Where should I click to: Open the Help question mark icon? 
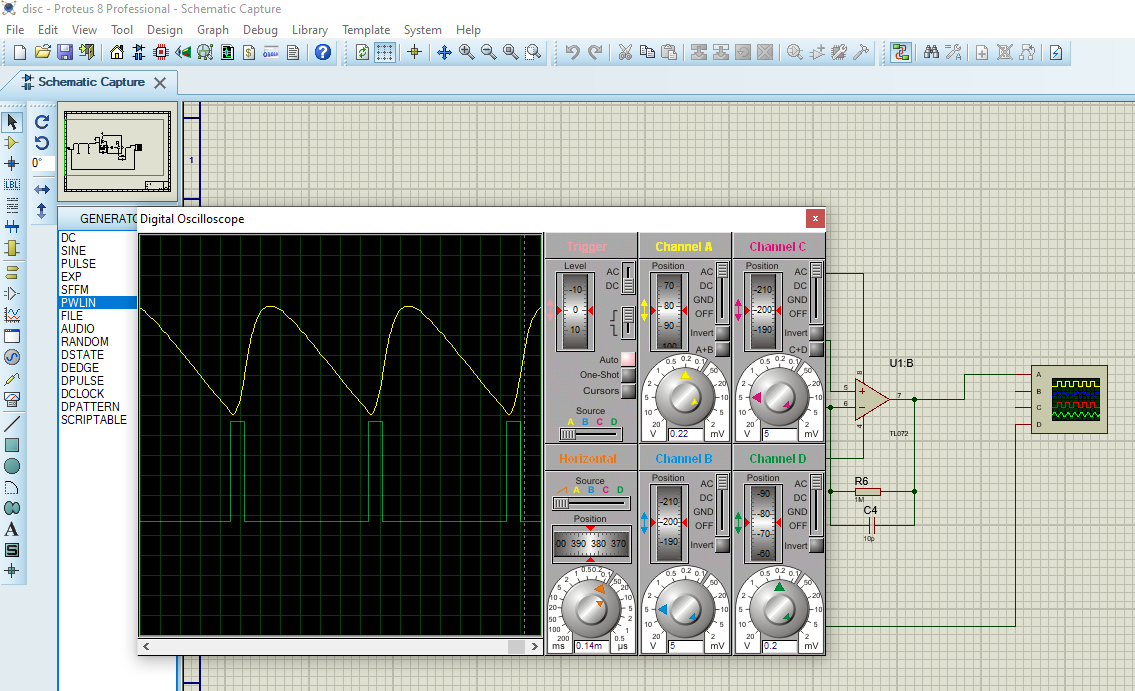coord(322,52)
